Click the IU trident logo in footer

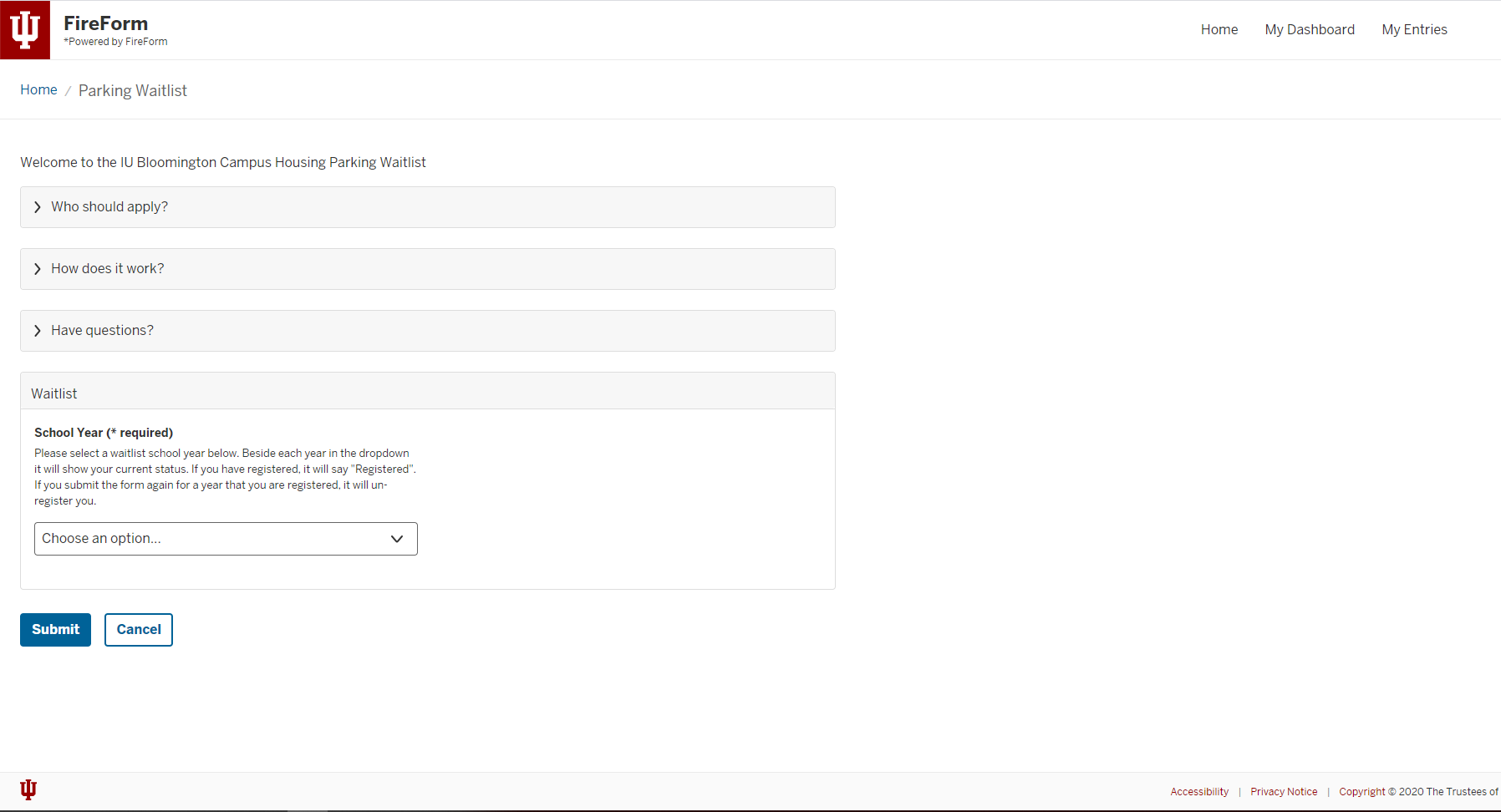pyautogui.click(x=28, y=789)
